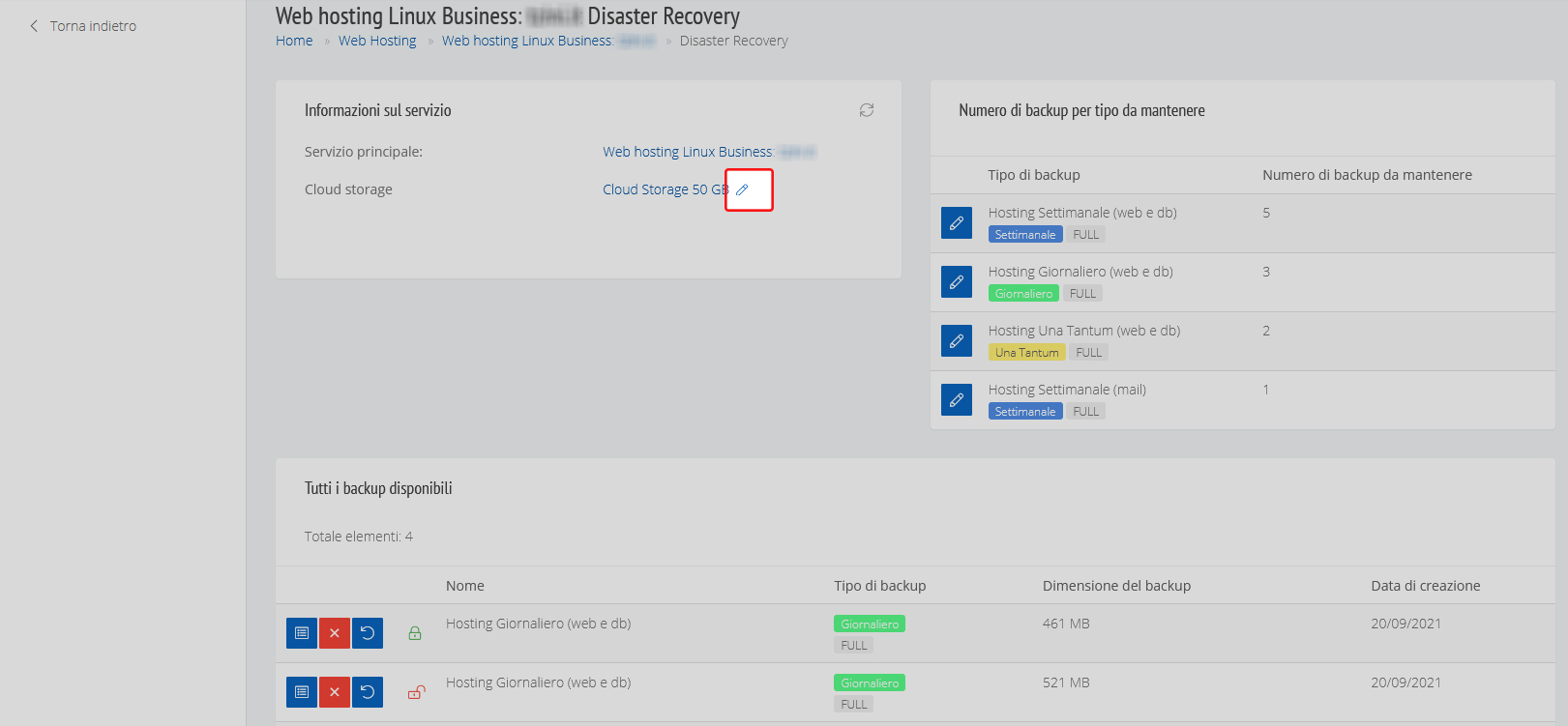Open the Web hosting Linux Business breadcrumb
1568x726 pixels.
[x=548, y=41]
